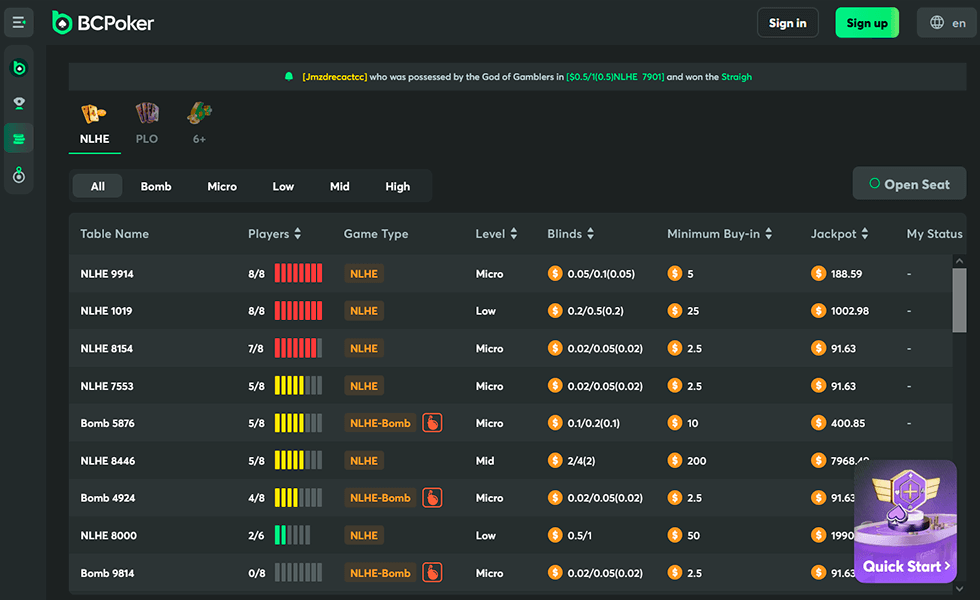This screenshot has height=600, width=980.
Task: Select the Low filter tab
Action: 283,186
